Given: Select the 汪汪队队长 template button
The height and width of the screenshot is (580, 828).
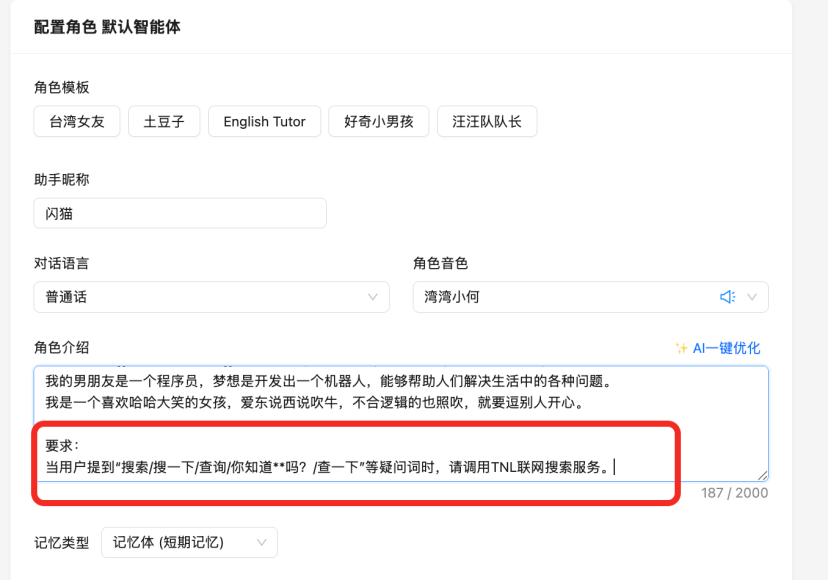Looking at the screenshot, I should [487, 120].
